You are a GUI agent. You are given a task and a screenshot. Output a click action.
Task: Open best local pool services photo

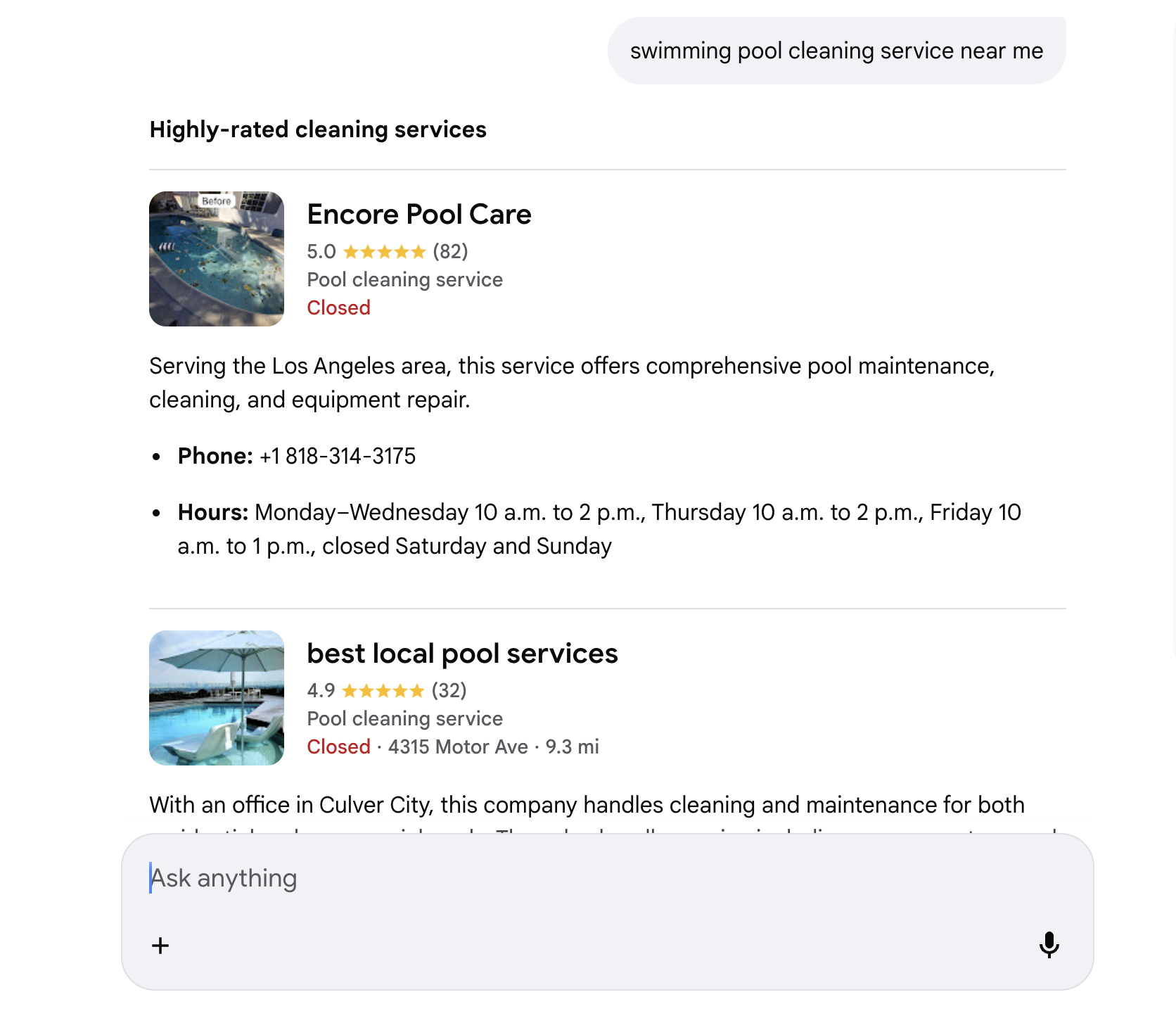[x=217, y=698]
